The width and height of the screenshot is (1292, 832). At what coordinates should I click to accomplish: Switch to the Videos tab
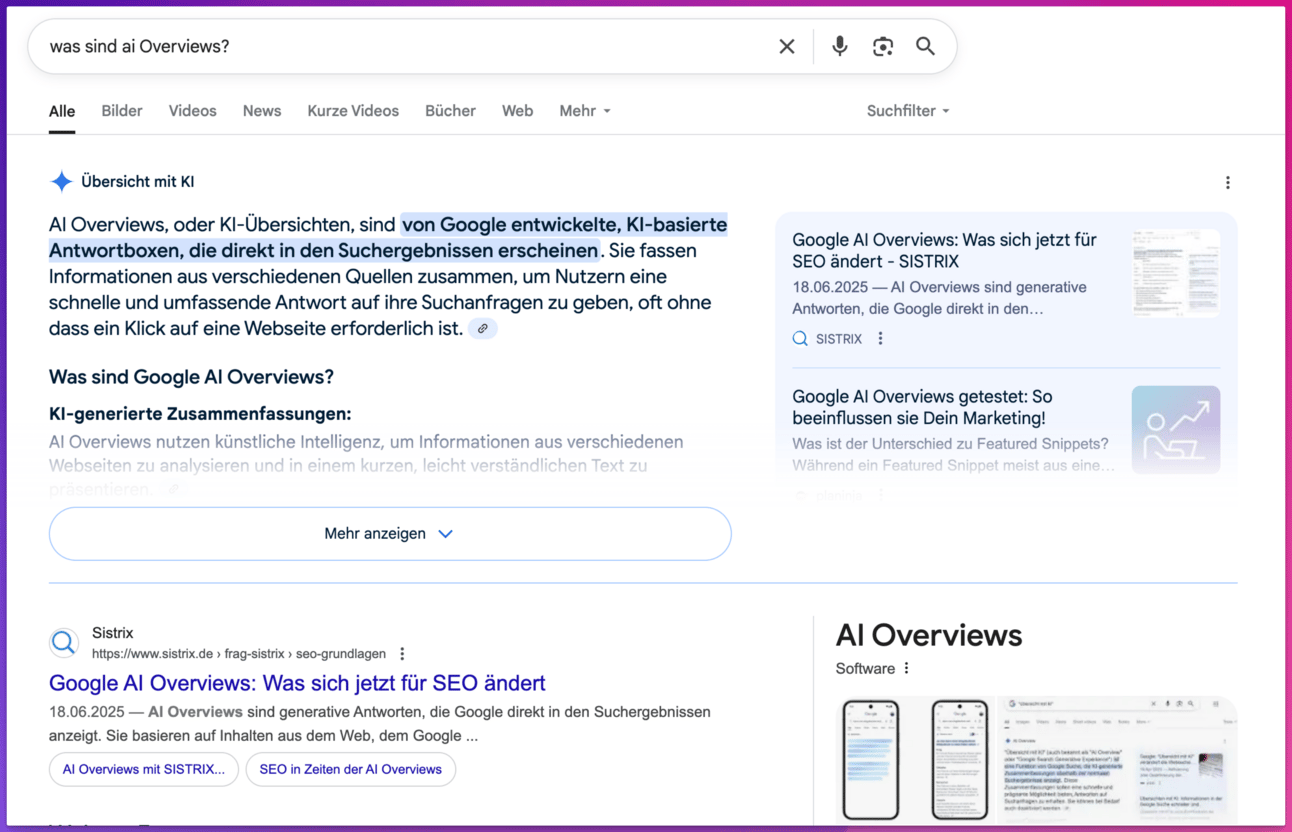(192, 111)
